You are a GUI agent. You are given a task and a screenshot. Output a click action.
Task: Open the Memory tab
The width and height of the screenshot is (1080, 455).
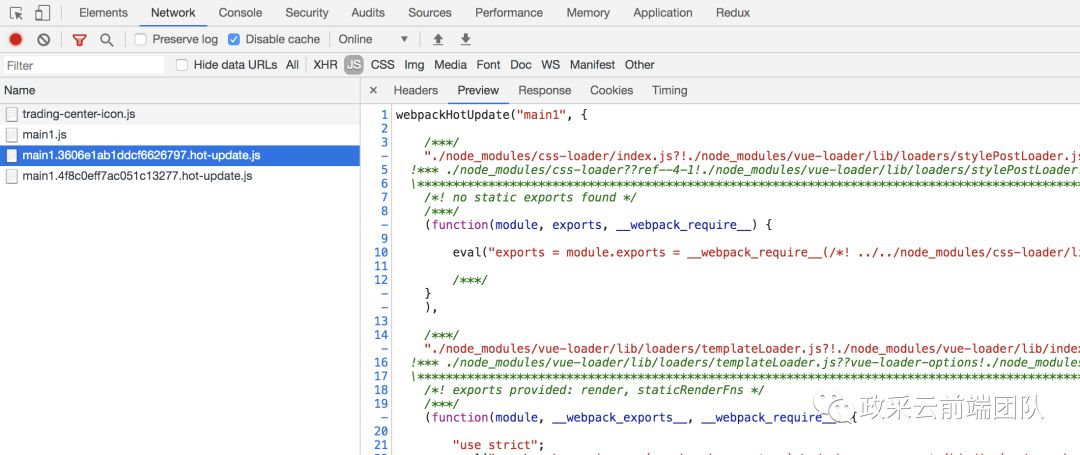pyautogui.click(x=588, y=12)
